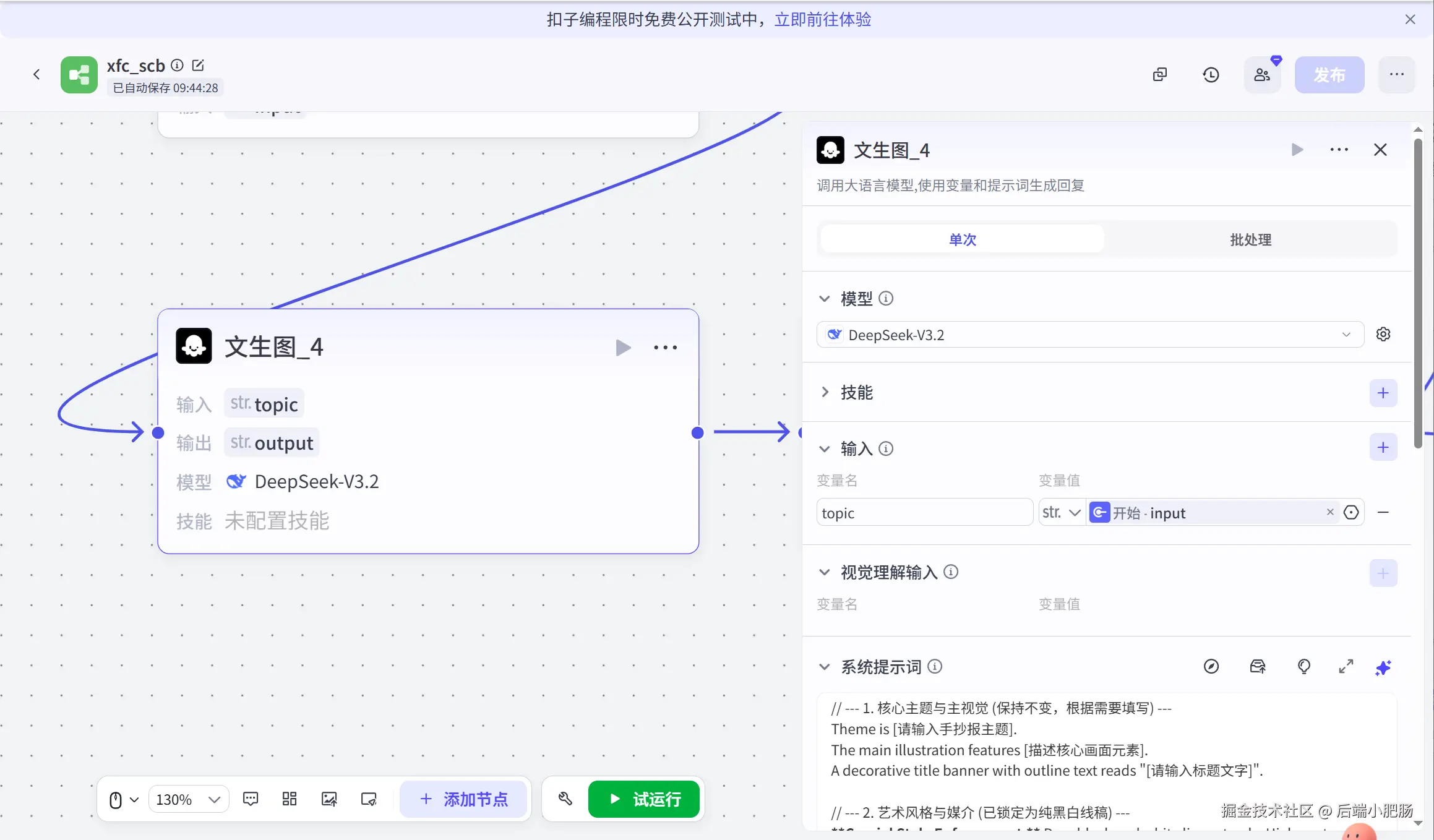
Task: Run the 文生图_4 node on canvas
Action: 623,348
